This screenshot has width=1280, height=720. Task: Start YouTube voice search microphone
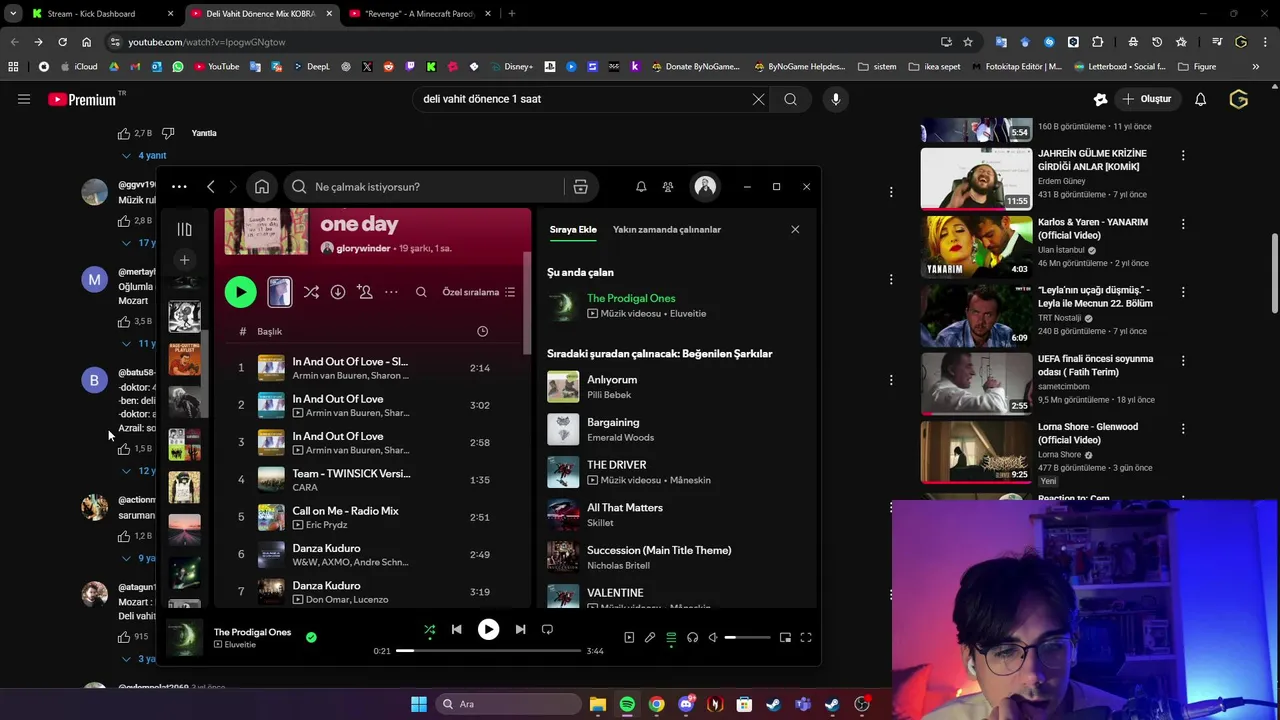coord(836,99)
